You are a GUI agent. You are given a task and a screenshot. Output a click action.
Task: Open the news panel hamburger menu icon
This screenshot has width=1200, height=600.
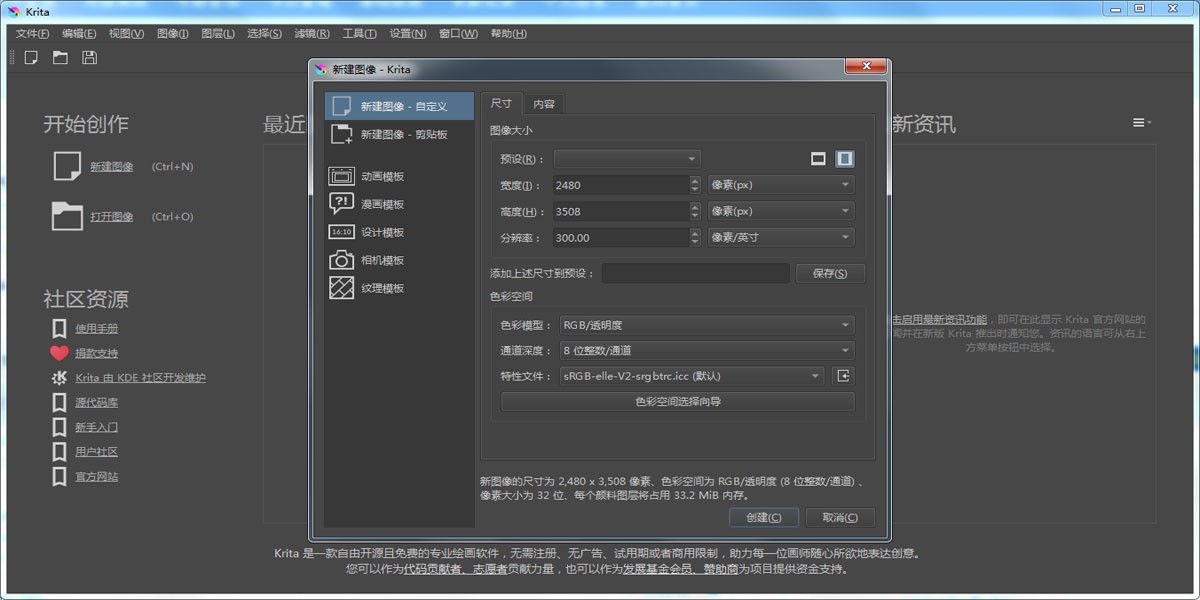(1140, 120)
